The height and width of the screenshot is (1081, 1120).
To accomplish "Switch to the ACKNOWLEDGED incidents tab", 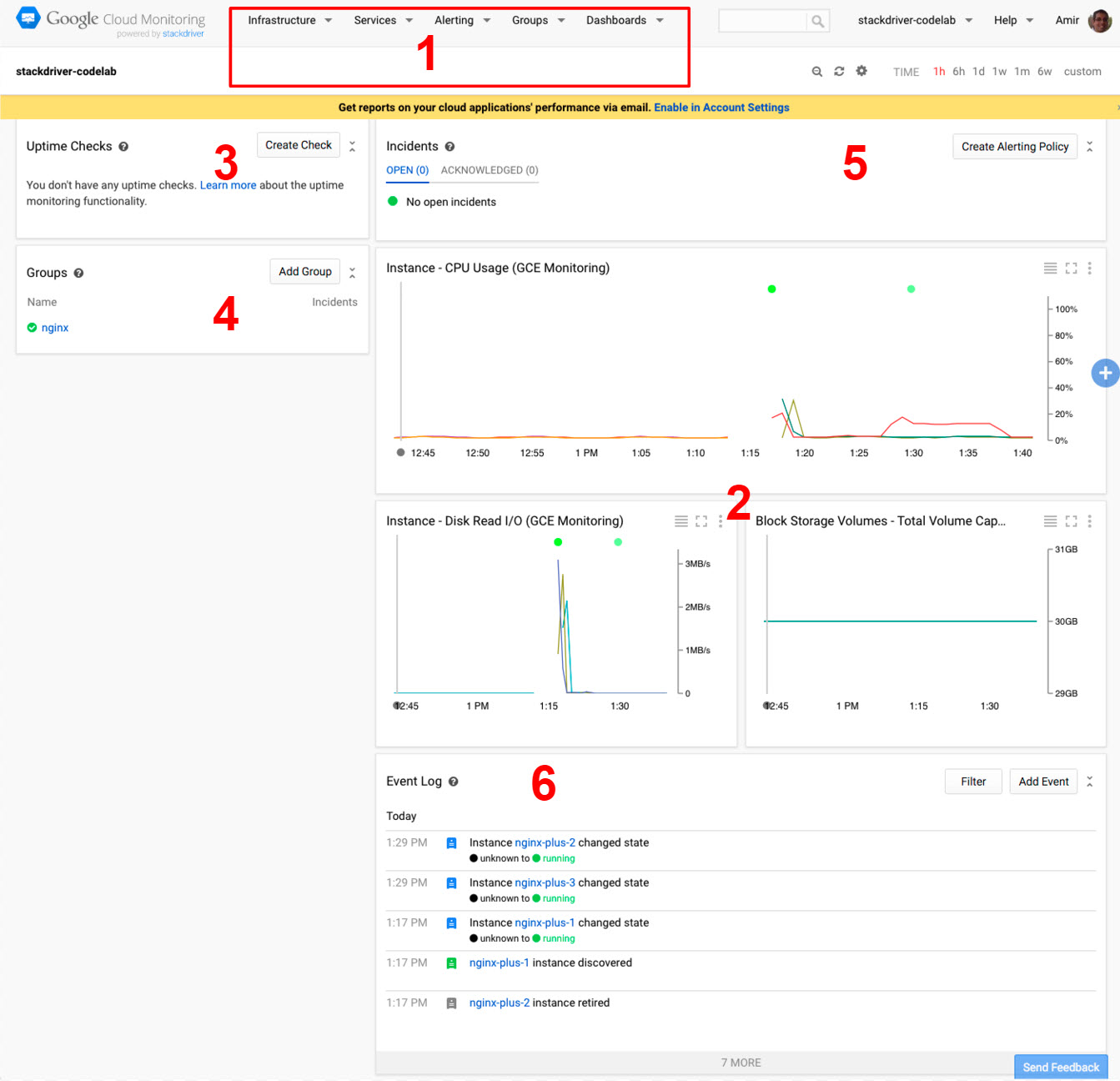I will tap(490, 170).
